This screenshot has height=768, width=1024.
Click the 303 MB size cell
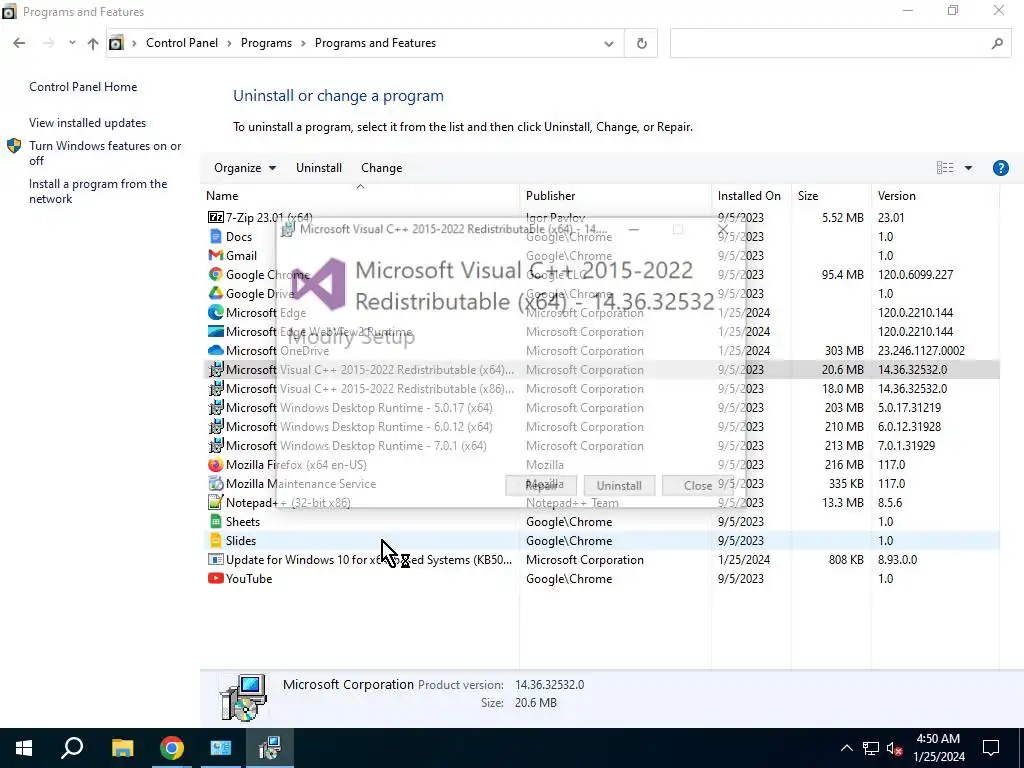[x=844, y=351]
